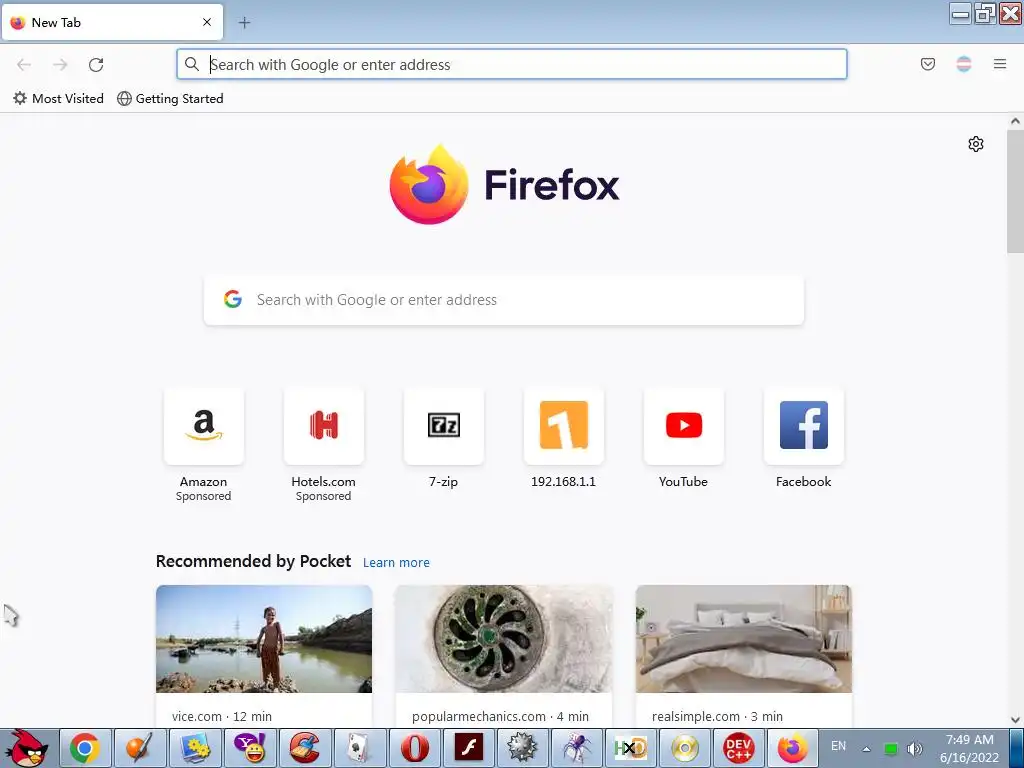Open the Firefox hamburger application menu

coord(1000,64)
